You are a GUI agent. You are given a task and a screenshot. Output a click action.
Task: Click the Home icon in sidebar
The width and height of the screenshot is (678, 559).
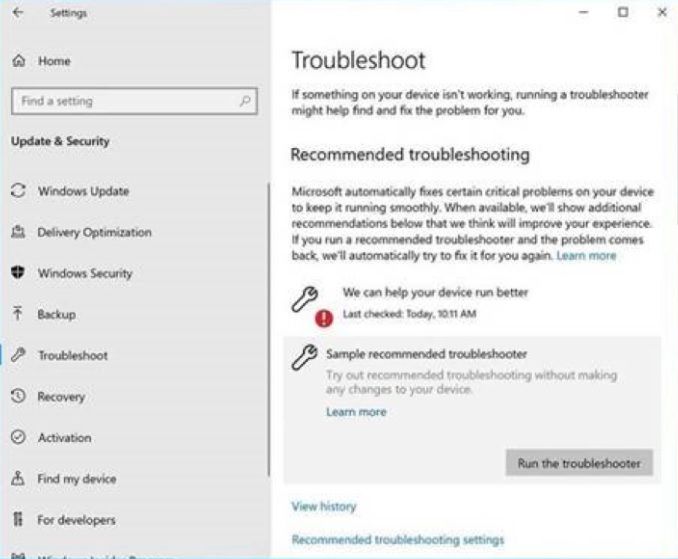19,61
